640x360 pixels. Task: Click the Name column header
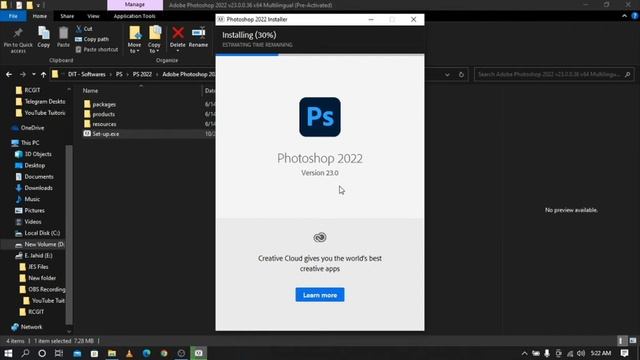pyautogui.click(x=90, y=91)
